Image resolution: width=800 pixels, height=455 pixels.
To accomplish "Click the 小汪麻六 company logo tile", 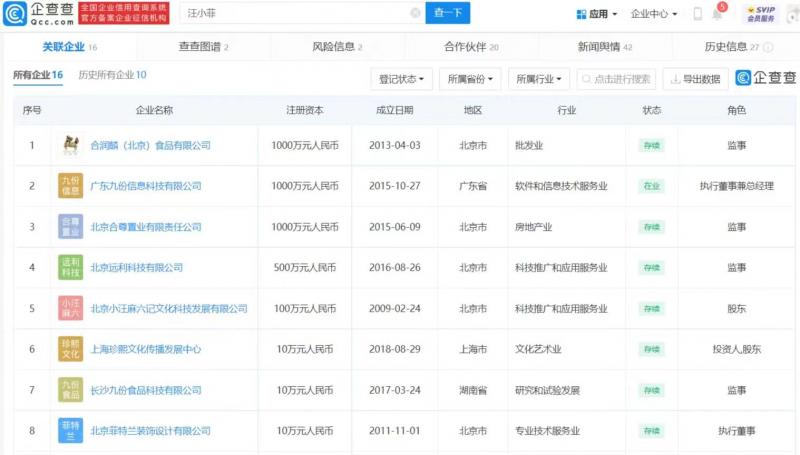I will [x=70, y=308].
